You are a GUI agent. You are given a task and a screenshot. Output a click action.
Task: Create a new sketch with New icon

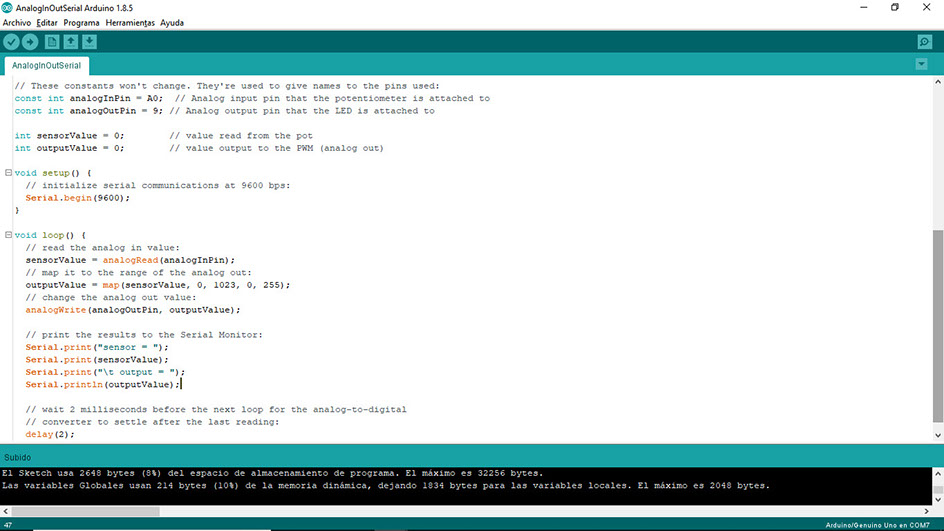(52, 42)
